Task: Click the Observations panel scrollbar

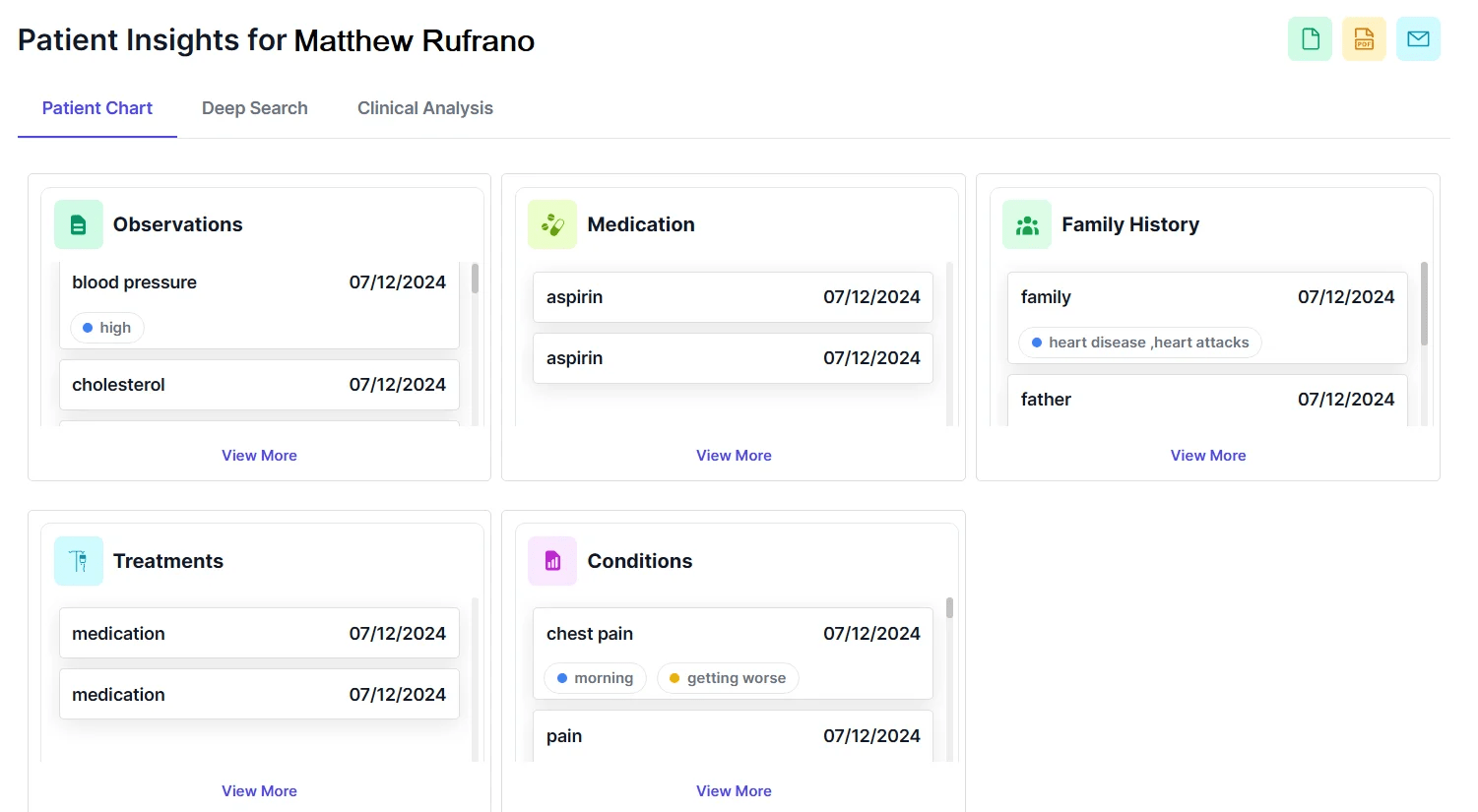Action: tap(475, 279)
